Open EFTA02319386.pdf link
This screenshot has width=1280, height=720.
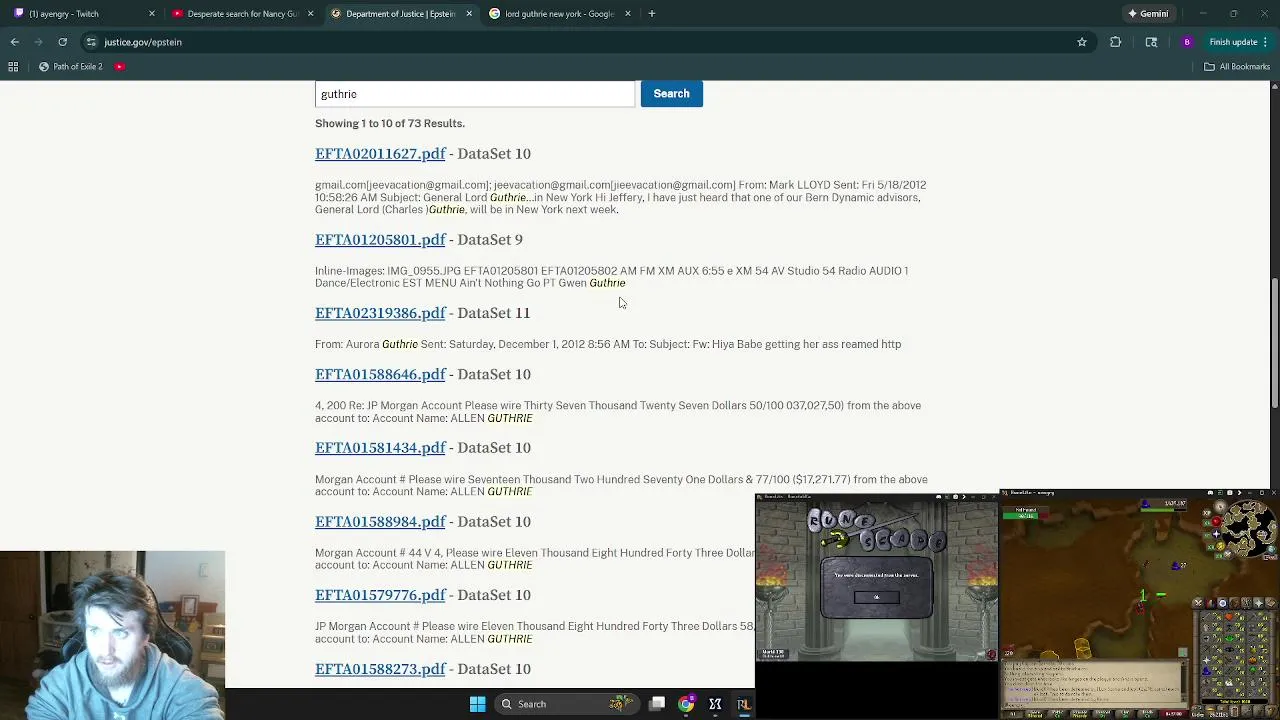point(380,313)
